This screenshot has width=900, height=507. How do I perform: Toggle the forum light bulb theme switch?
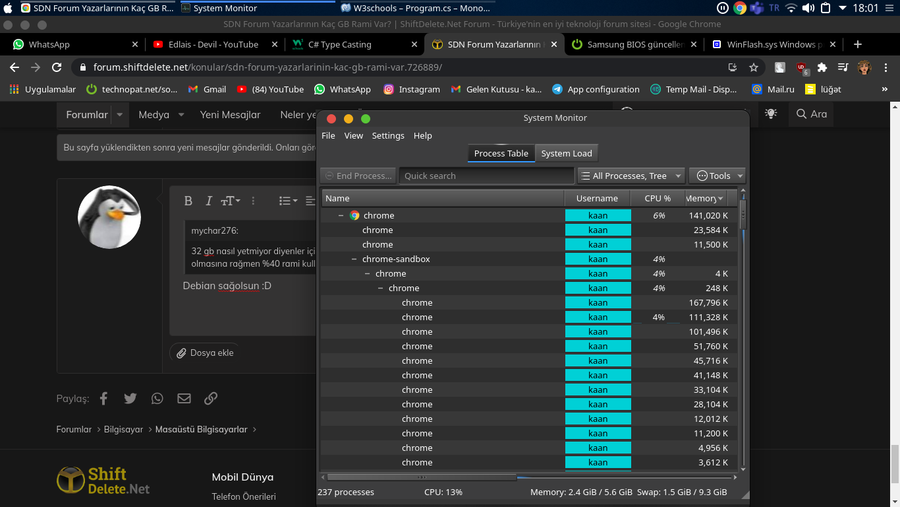coord(770,114)
